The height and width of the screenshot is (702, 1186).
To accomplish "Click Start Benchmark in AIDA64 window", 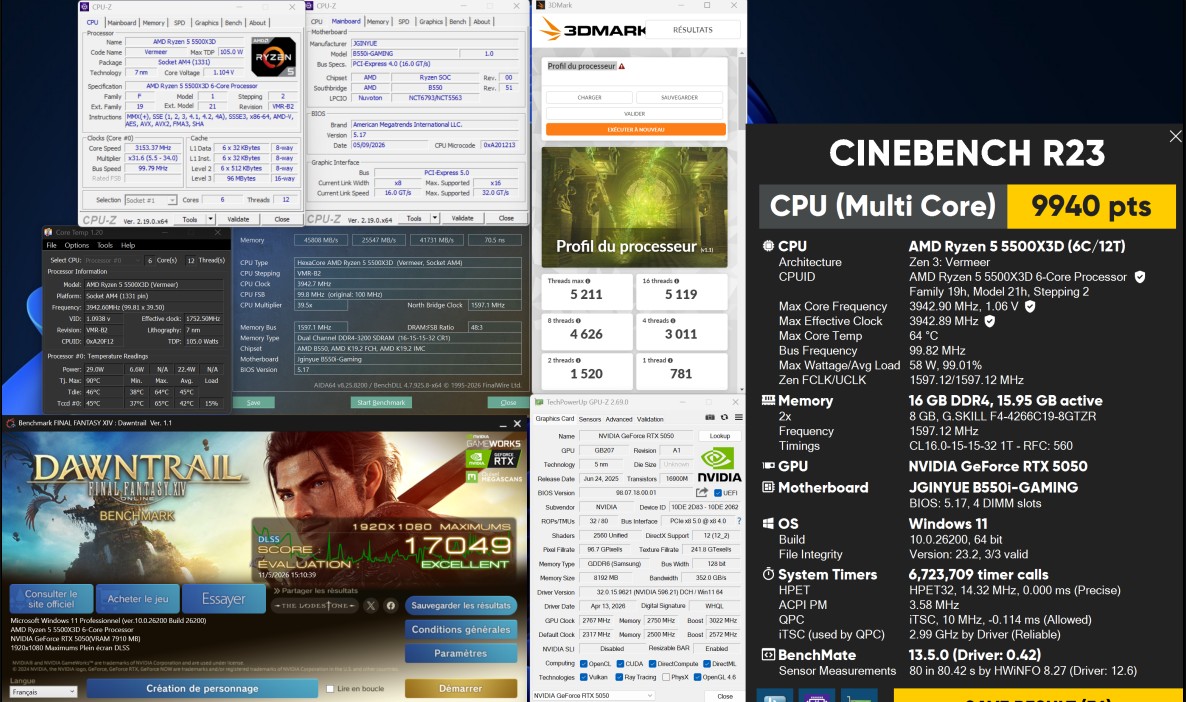I will coord(381,402).
